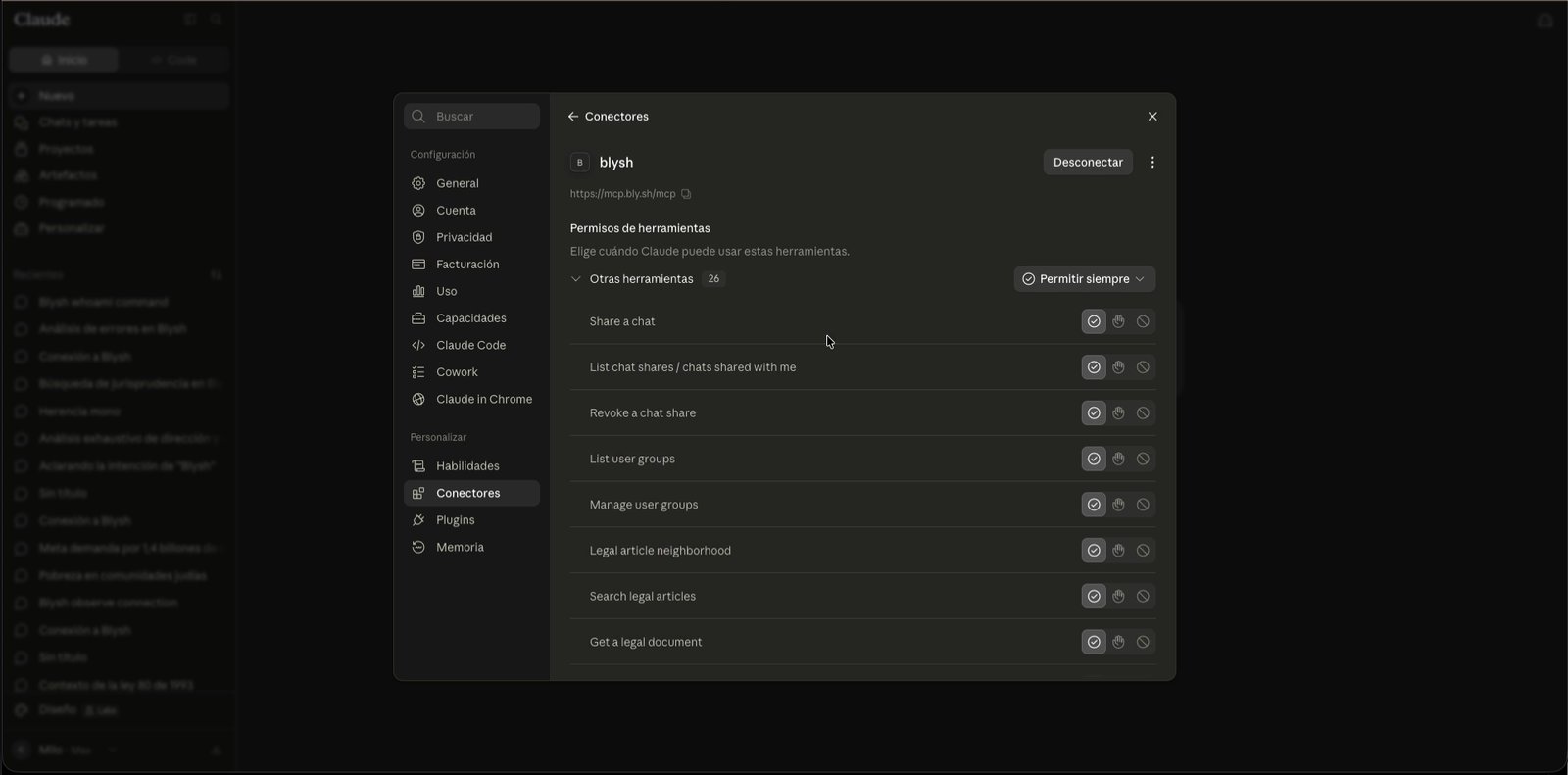
Task: Collapse the Otras herramientas group
Action: 576,279
